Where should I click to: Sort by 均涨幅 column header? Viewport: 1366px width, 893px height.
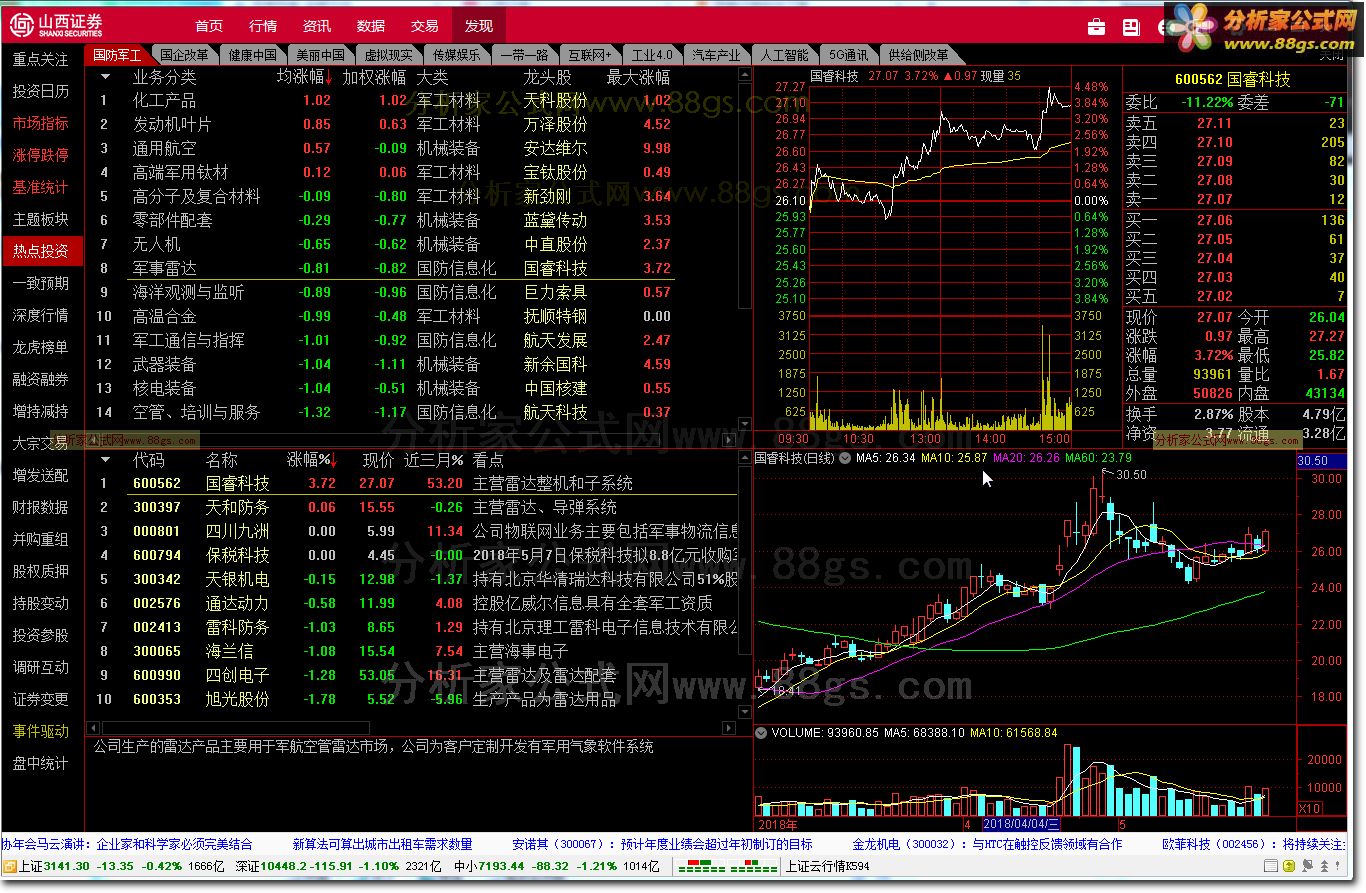point(305,76)
